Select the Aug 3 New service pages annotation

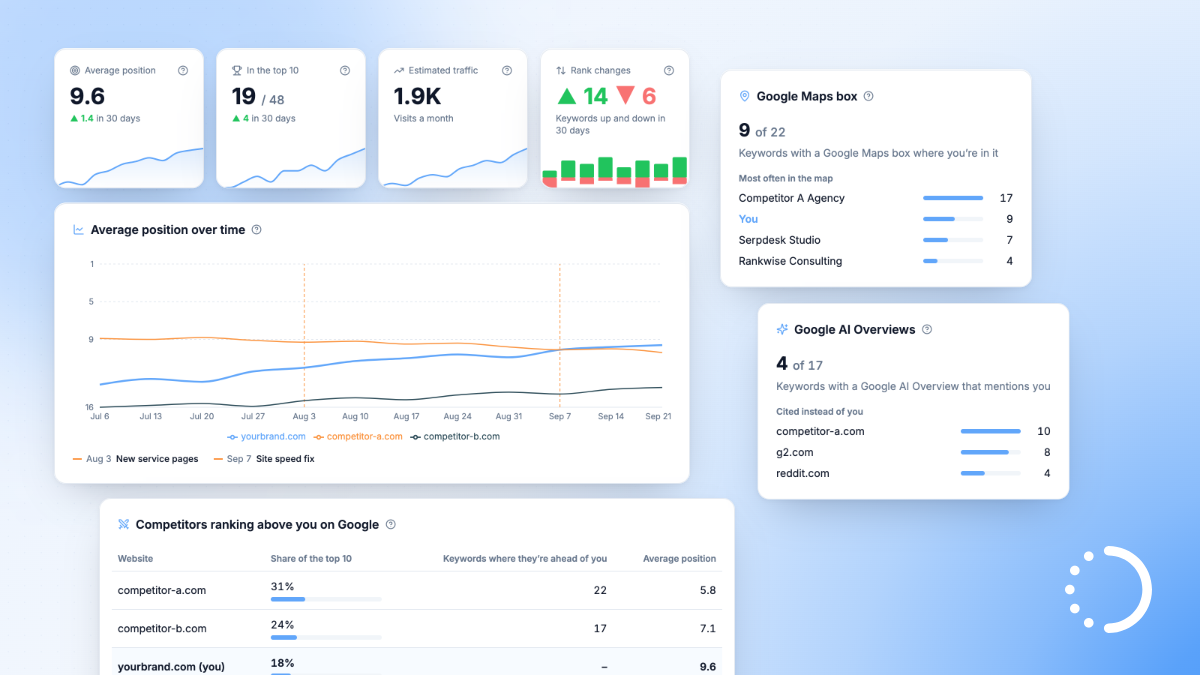click(x=135, y=459)
